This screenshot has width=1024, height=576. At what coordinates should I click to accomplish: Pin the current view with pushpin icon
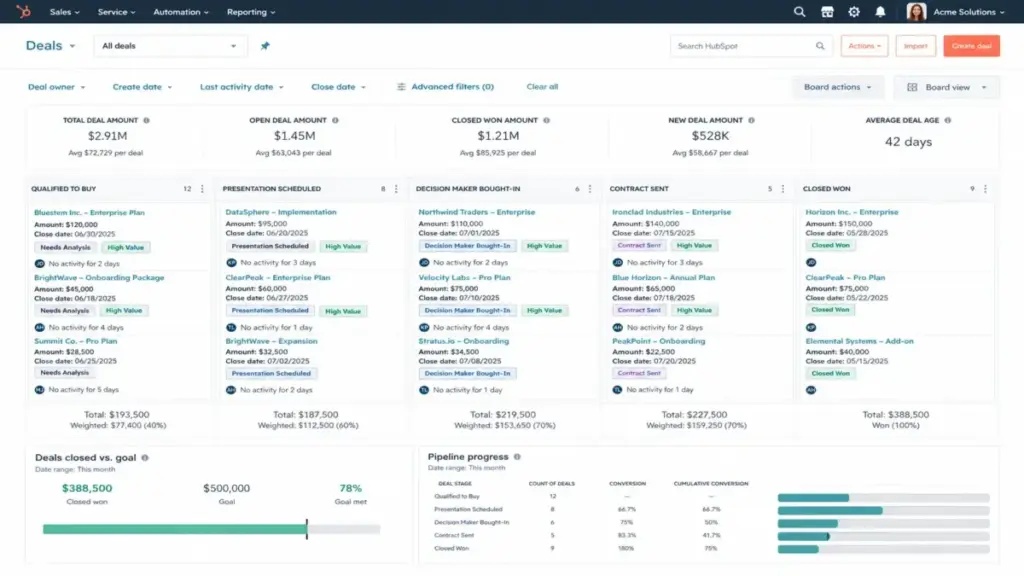[264, 46]
